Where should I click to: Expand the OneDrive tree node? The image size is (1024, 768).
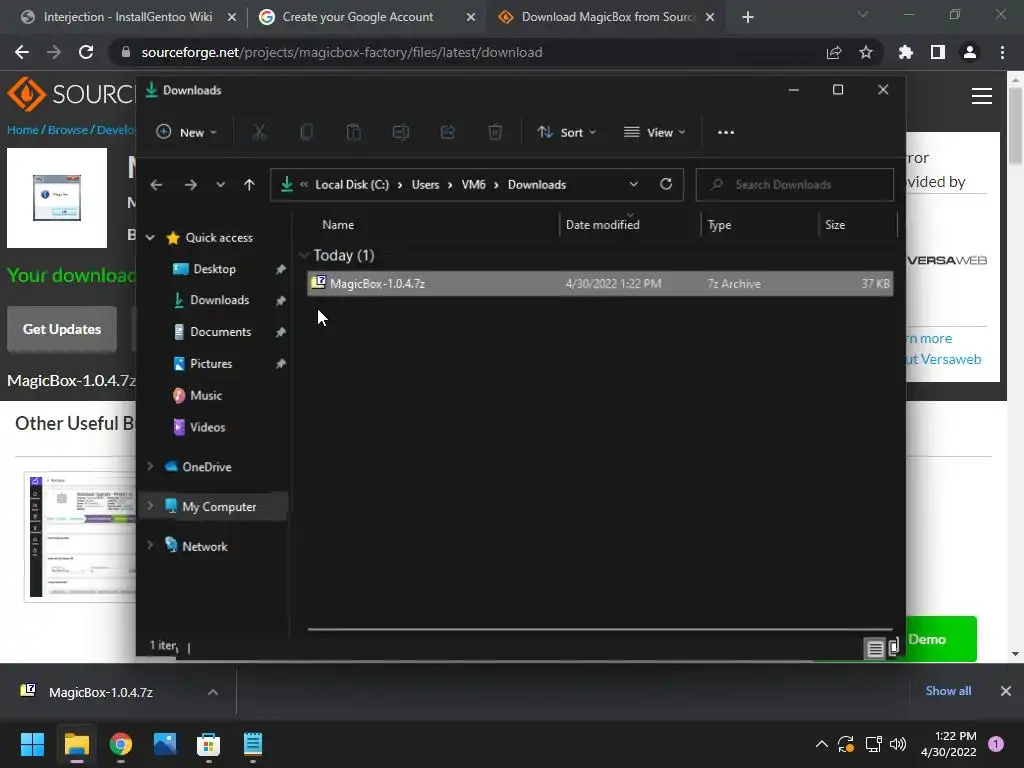(150, 466)
